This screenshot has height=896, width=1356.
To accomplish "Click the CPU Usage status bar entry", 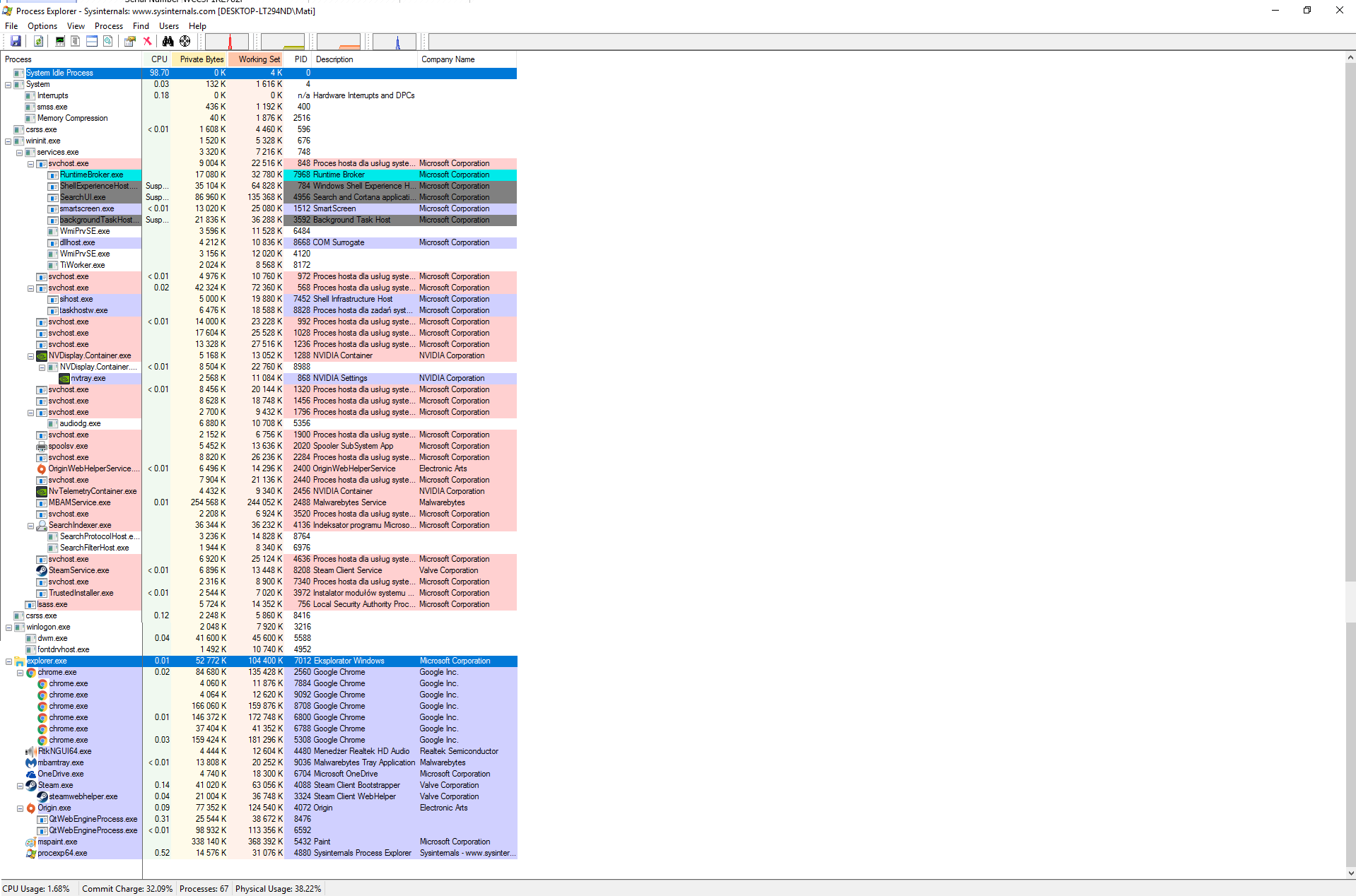I will tap(36, 889).
